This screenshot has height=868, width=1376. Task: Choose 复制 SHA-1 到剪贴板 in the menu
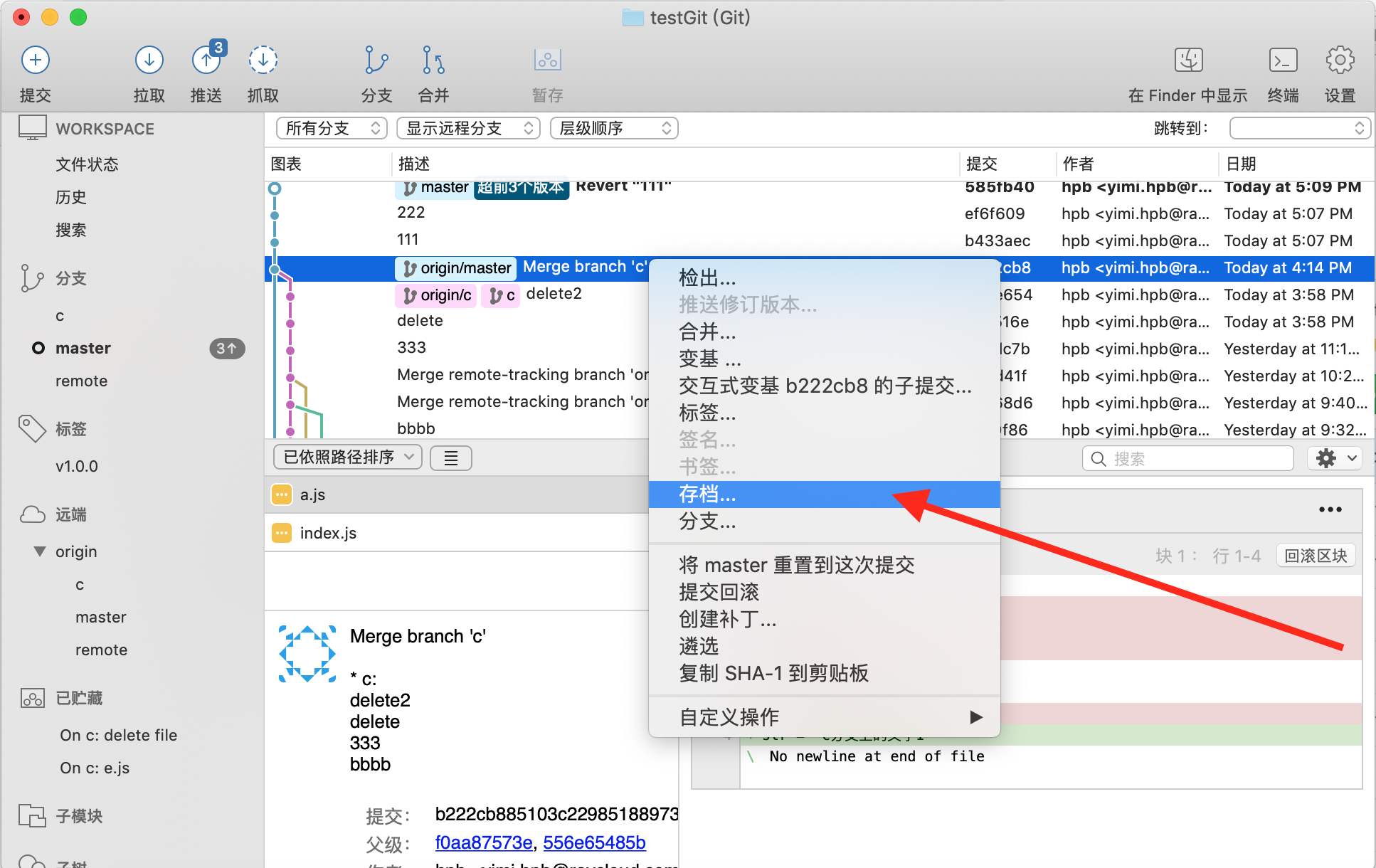825,673
